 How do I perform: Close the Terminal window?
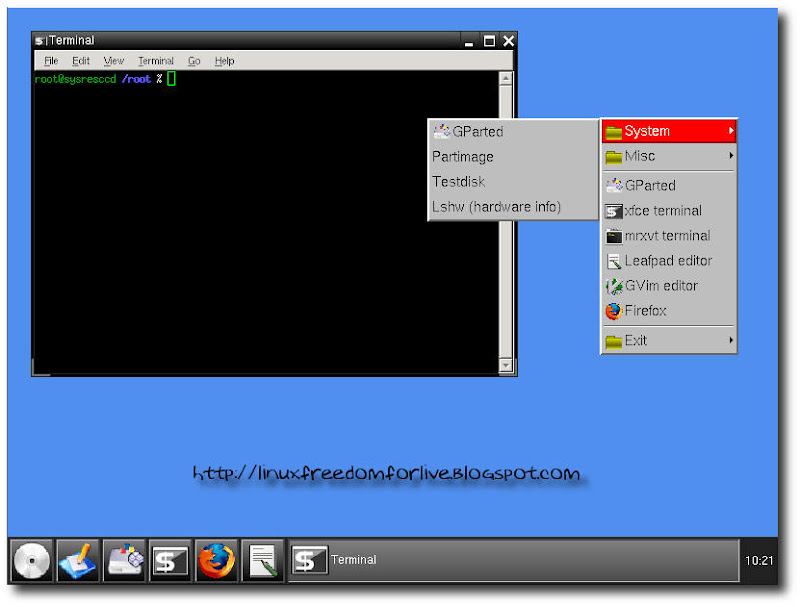coord(508,41)
